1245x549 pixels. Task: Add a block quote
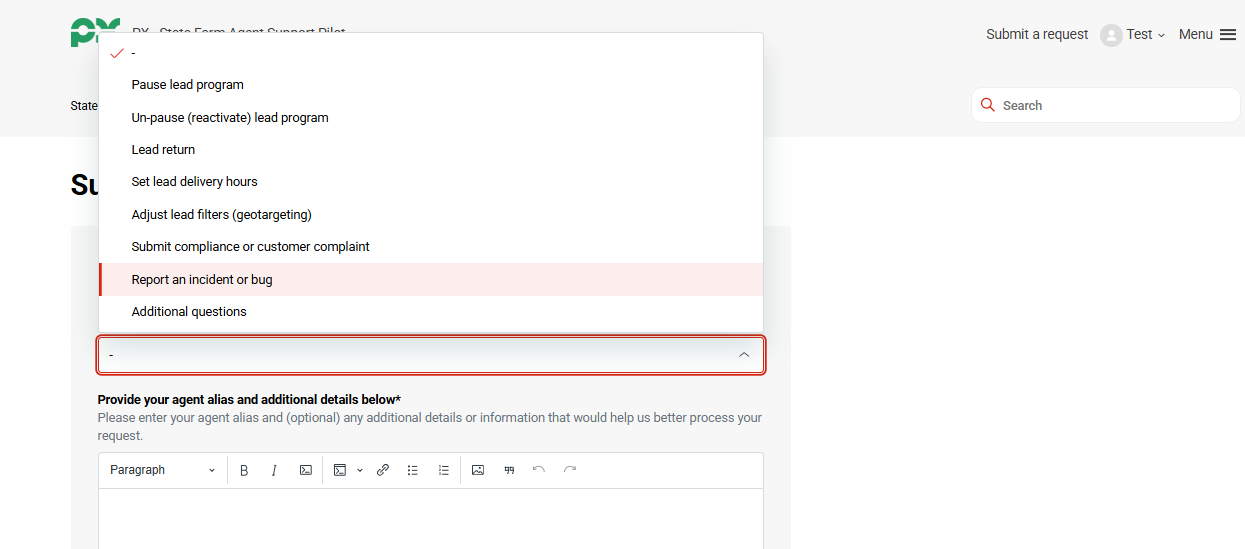[509, 470]
